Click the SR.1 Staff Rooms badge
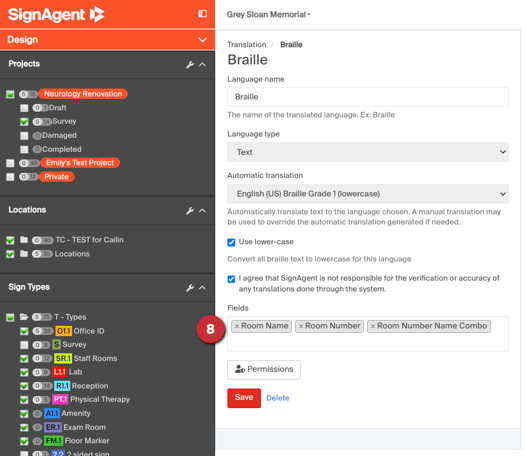This screenshot has height=456, width=526. click(63, 358)
